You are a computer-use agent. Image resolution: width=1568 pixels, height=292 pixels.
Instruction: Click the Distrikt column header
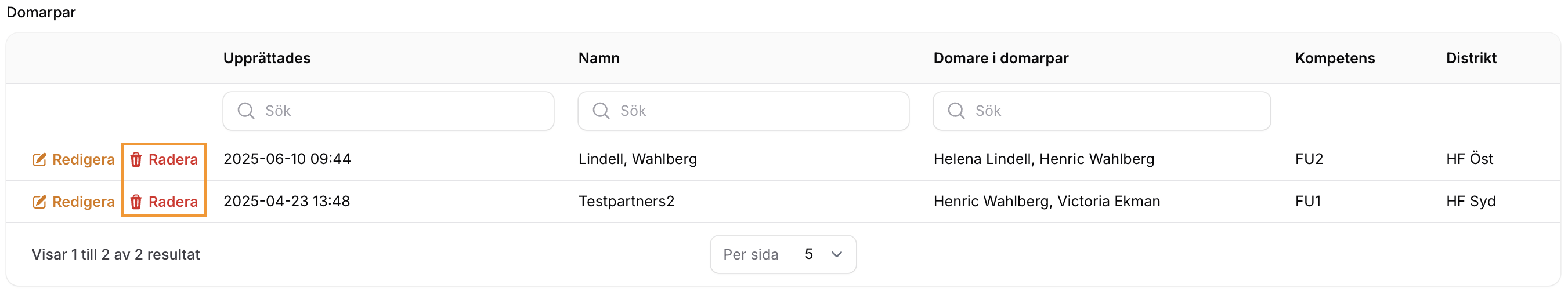tap(1471, 59)
